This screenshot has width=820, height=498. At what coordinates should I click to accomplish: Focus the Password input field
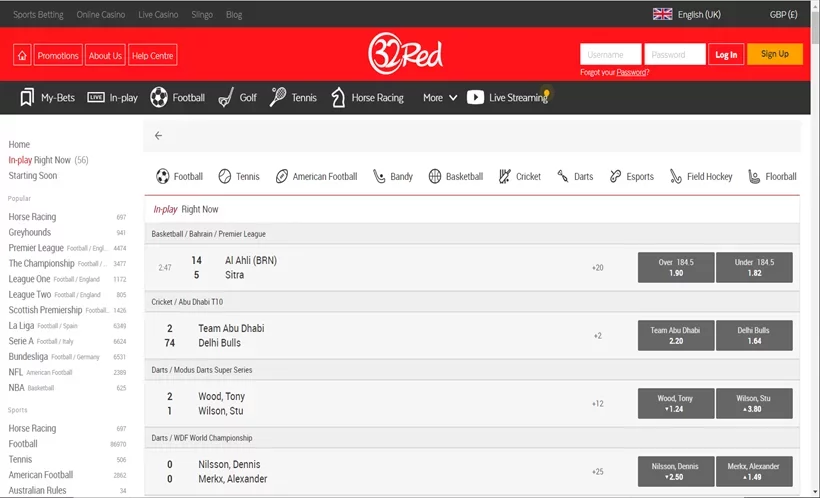[675, 54]
